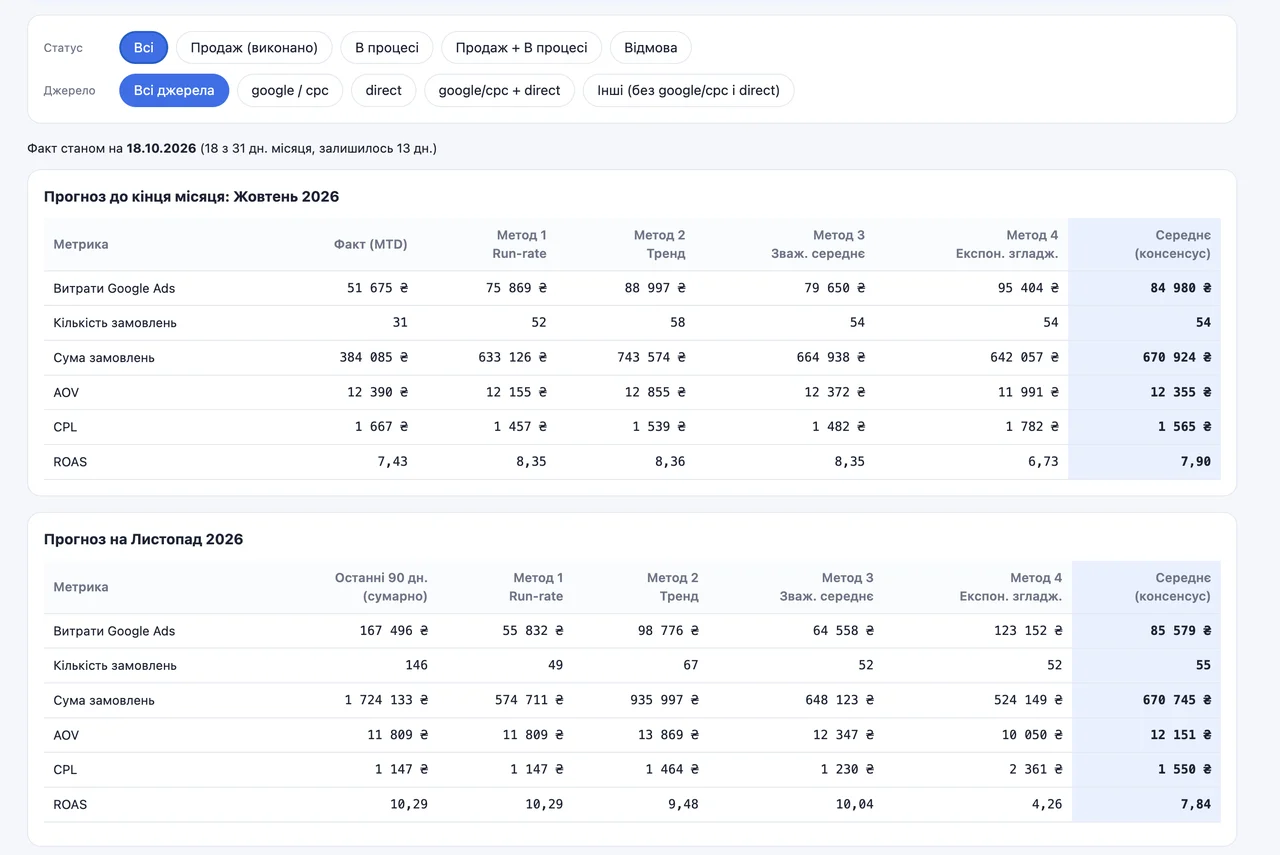The image size is (1280, 855).
Task: Select the 'Всі' status filter
Action: pos(144,47)
